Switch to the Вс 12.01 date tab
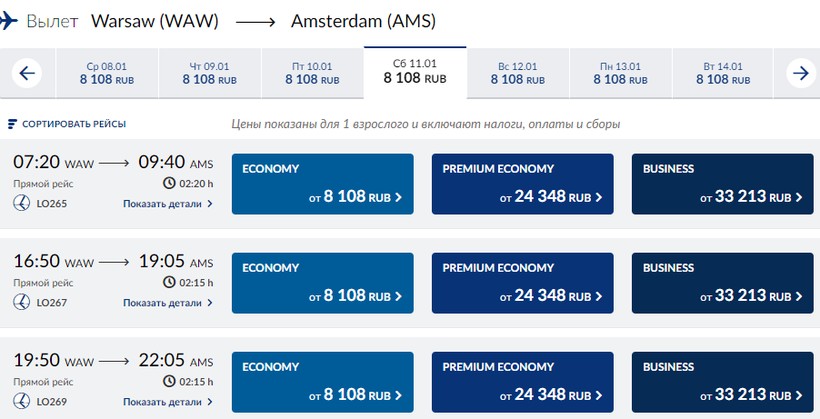Viewport: 820px width, 419px height. pos(518,73)
